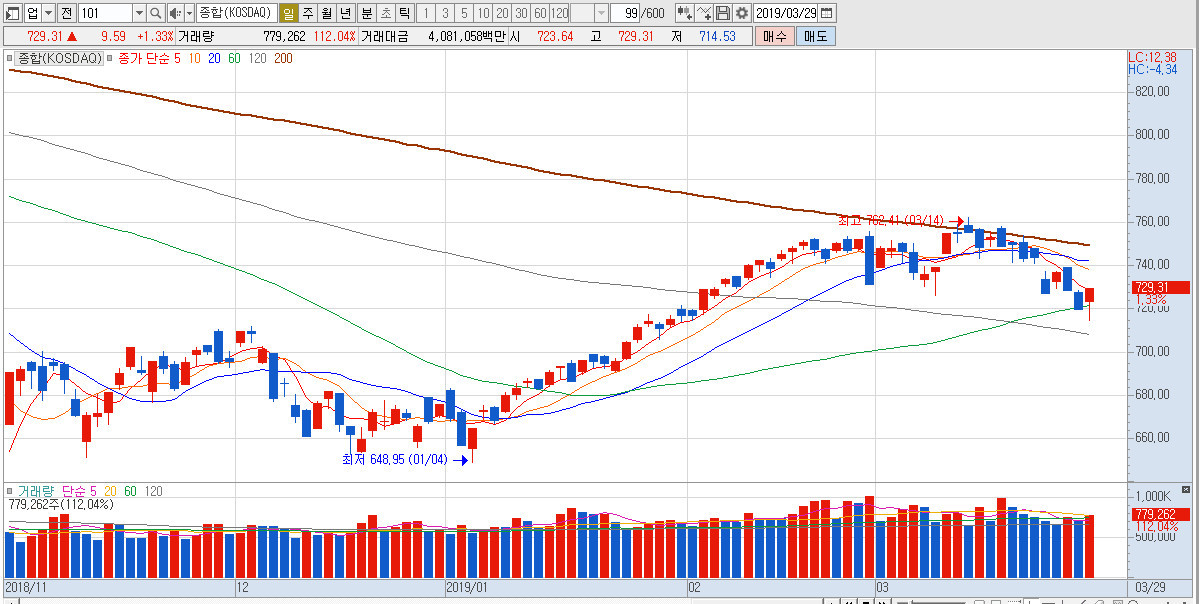Click the 거래대금 trading value label
This screenshot has width=1199, height=604.
point(385,36)
